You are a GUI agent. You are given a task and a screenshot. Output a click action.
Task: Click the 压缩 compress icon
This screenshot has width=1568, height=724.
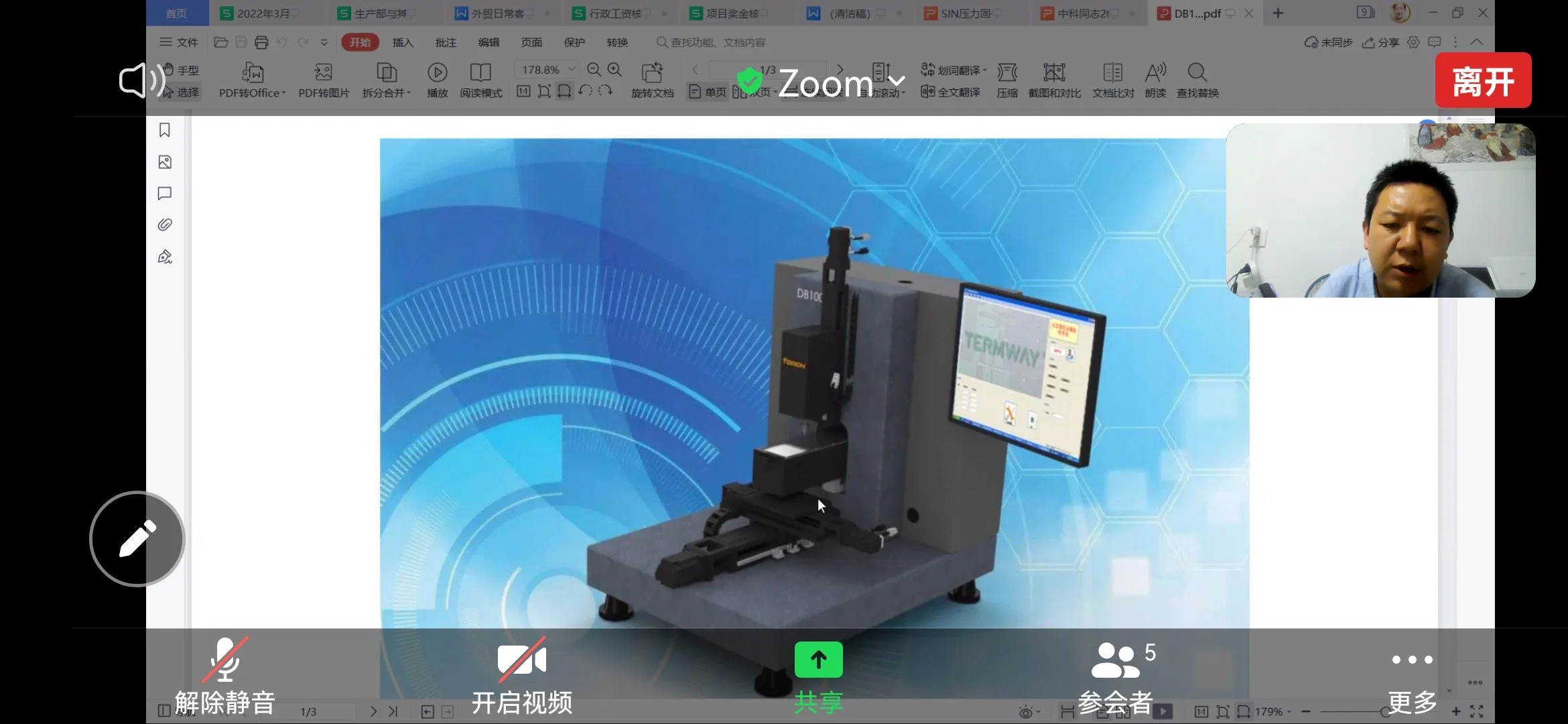1007,80
